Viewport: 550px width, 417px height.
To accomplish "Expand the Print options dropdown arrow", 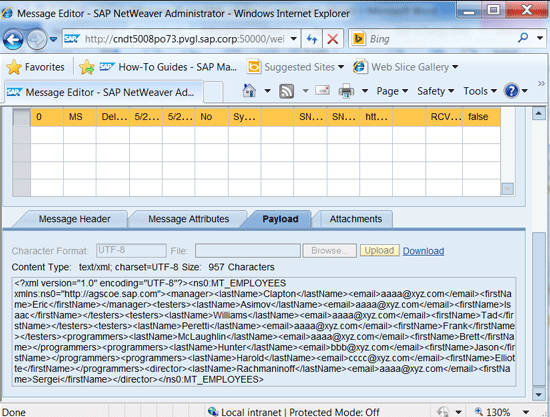I will pos(365,91).
